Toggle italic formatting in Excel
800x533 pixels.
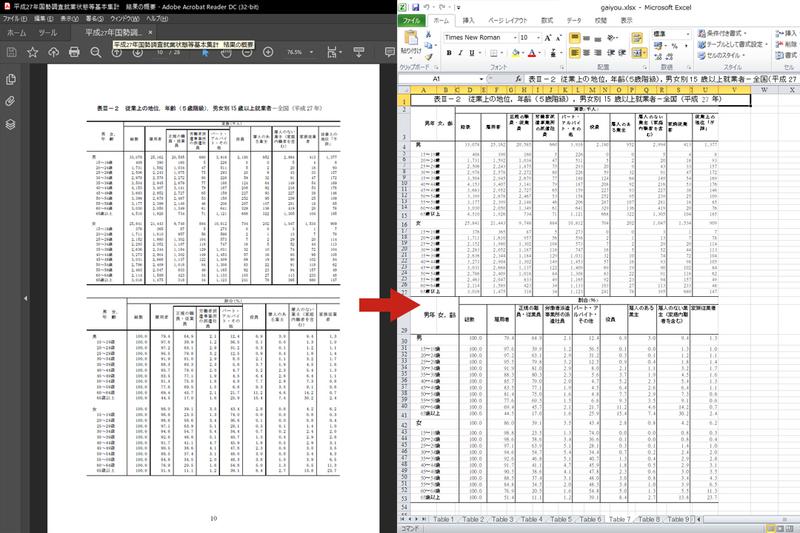point(460,53)
